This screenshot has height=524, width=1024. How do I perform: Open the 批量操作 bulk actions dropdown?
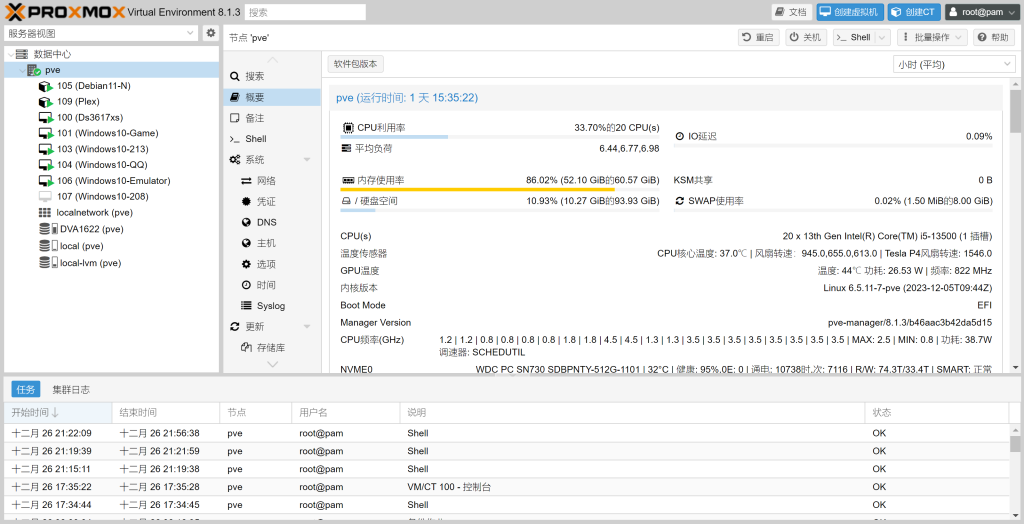(x=932, y=37)
